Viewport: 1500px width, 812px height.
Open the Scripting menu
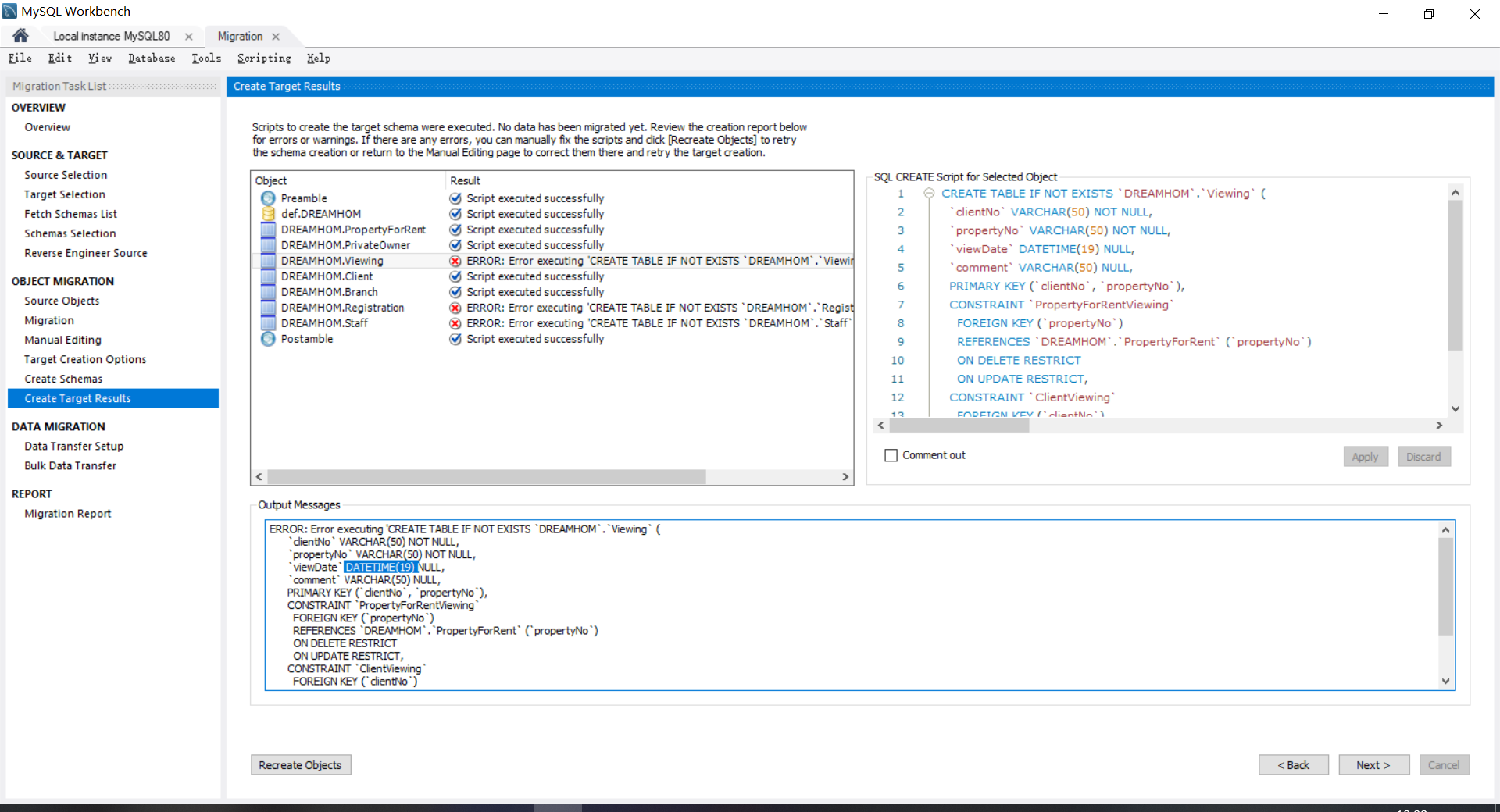tap(263, 58)
